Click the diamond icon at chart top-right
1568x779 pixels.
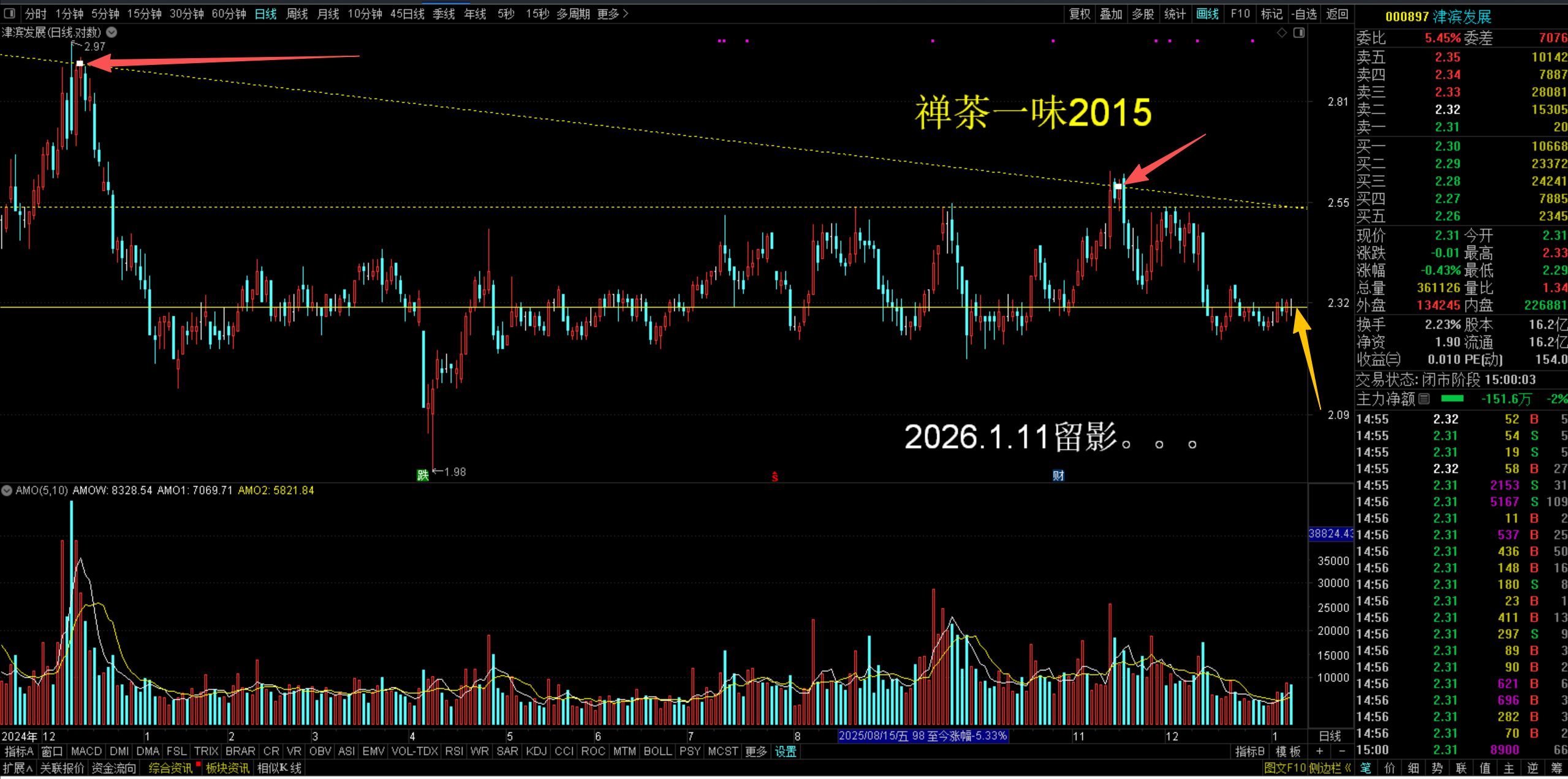click(1282, 33)
